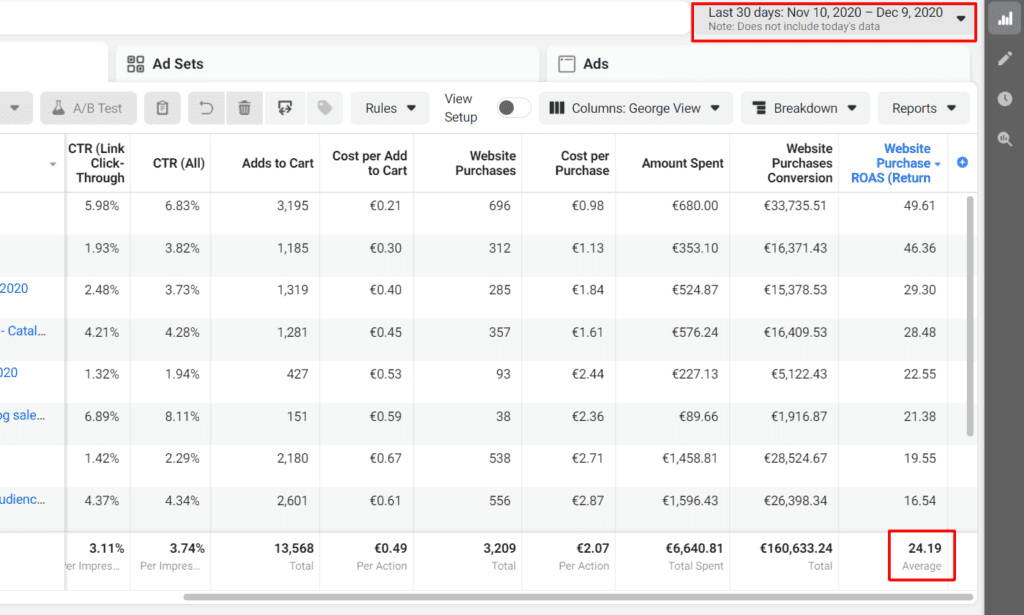
Task: Sort by CTR (Link Click-Through header
Action: click(97, 163)
